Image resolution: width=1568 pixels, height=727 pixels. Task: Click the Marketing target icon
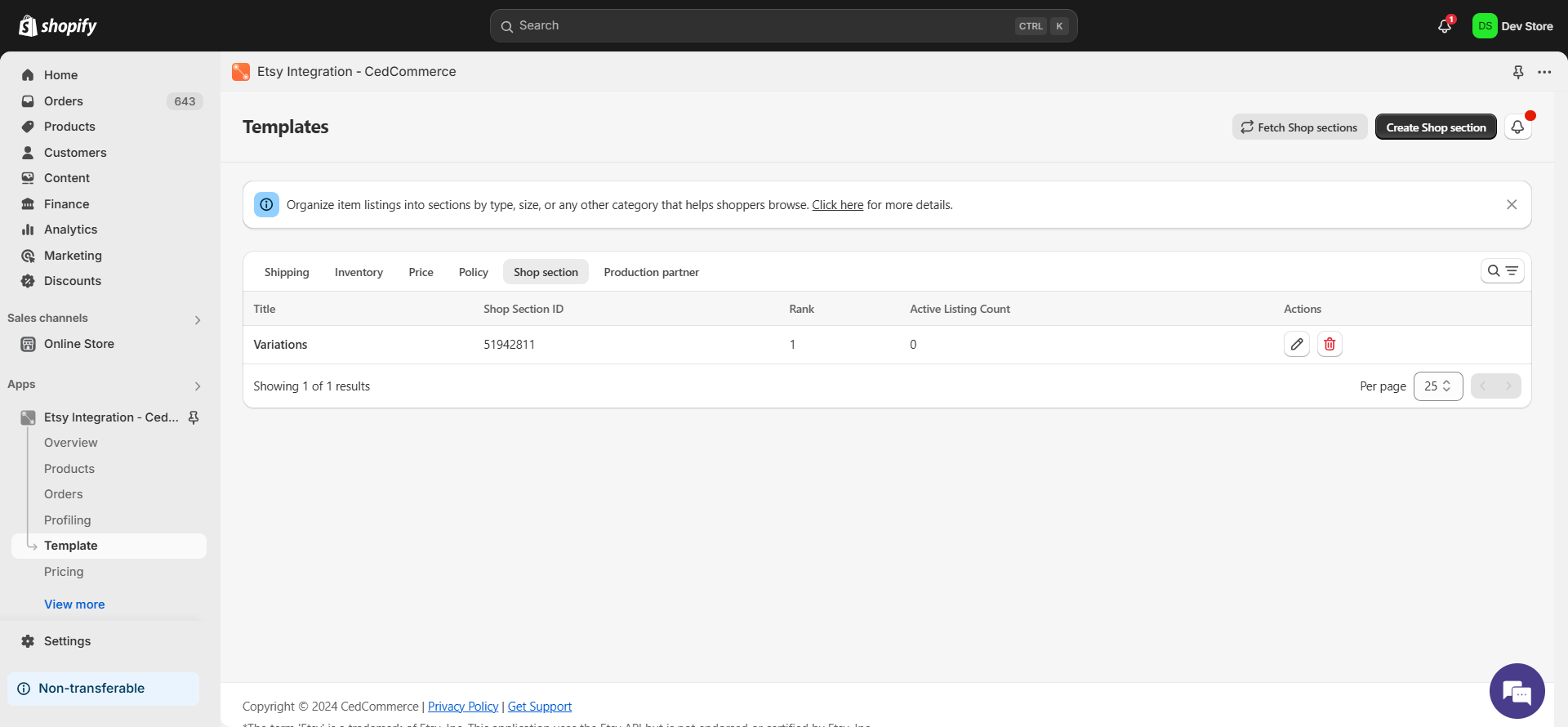pos(28,256)
